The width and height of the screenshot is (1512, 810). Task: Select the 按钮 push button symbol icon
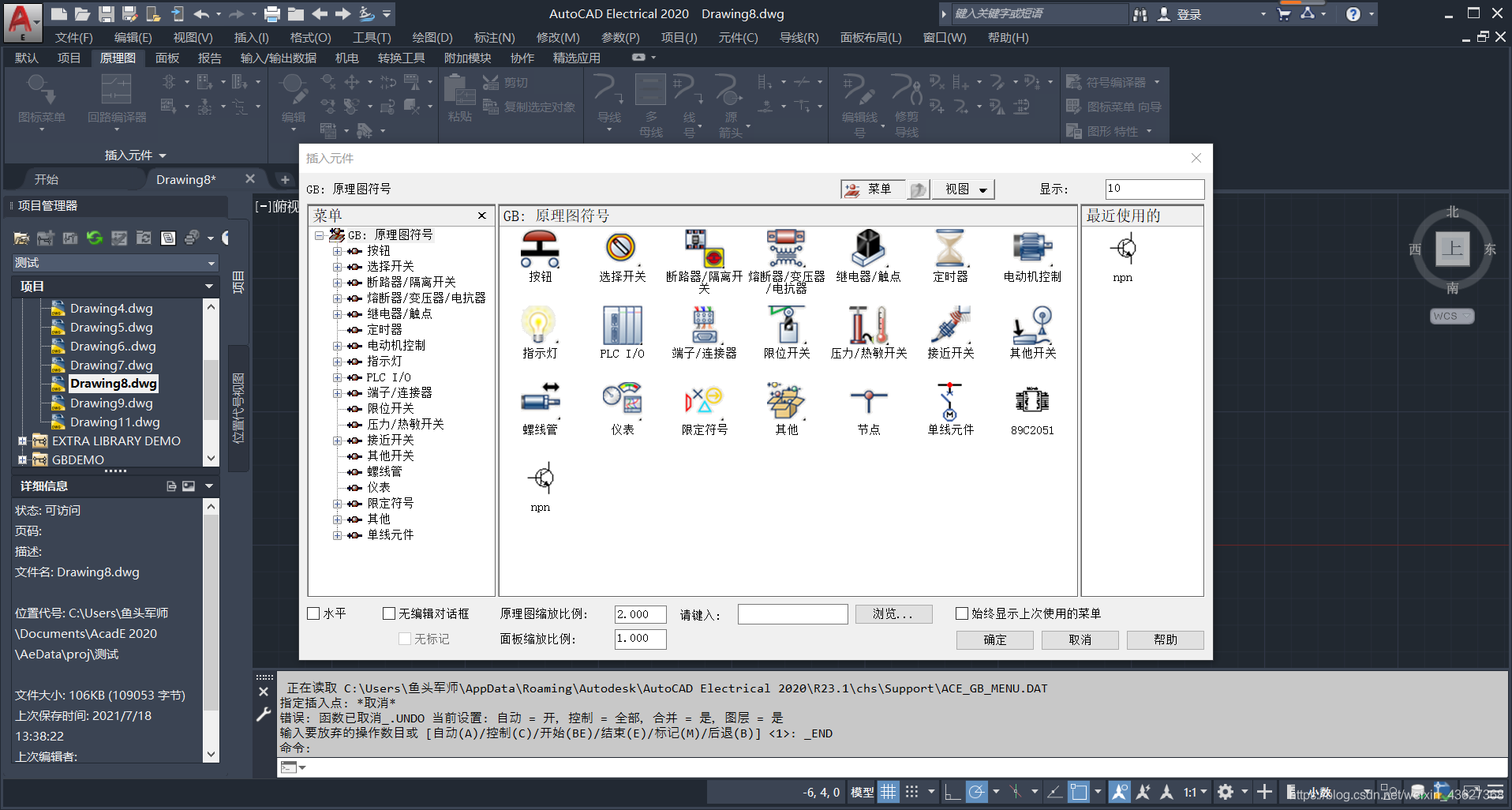click(541, 249)
